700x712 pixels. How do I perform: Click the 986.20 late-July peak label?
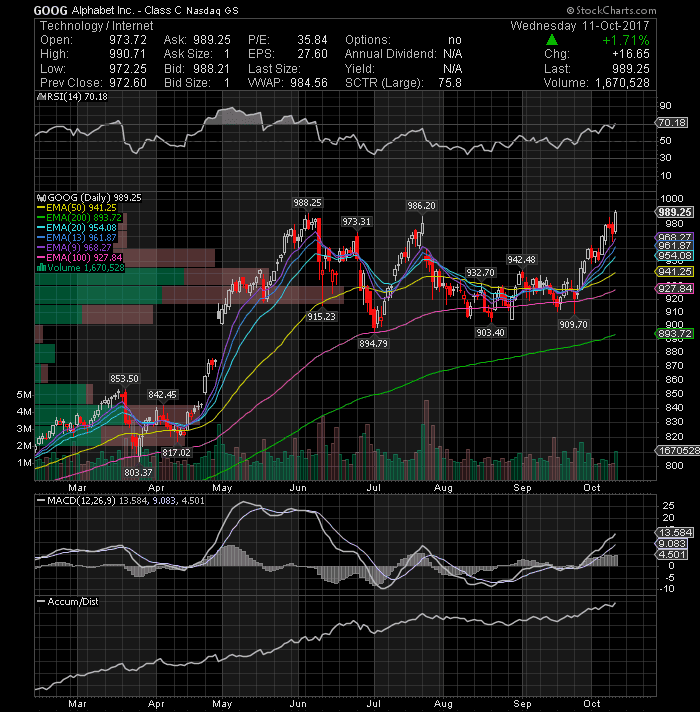421,206
